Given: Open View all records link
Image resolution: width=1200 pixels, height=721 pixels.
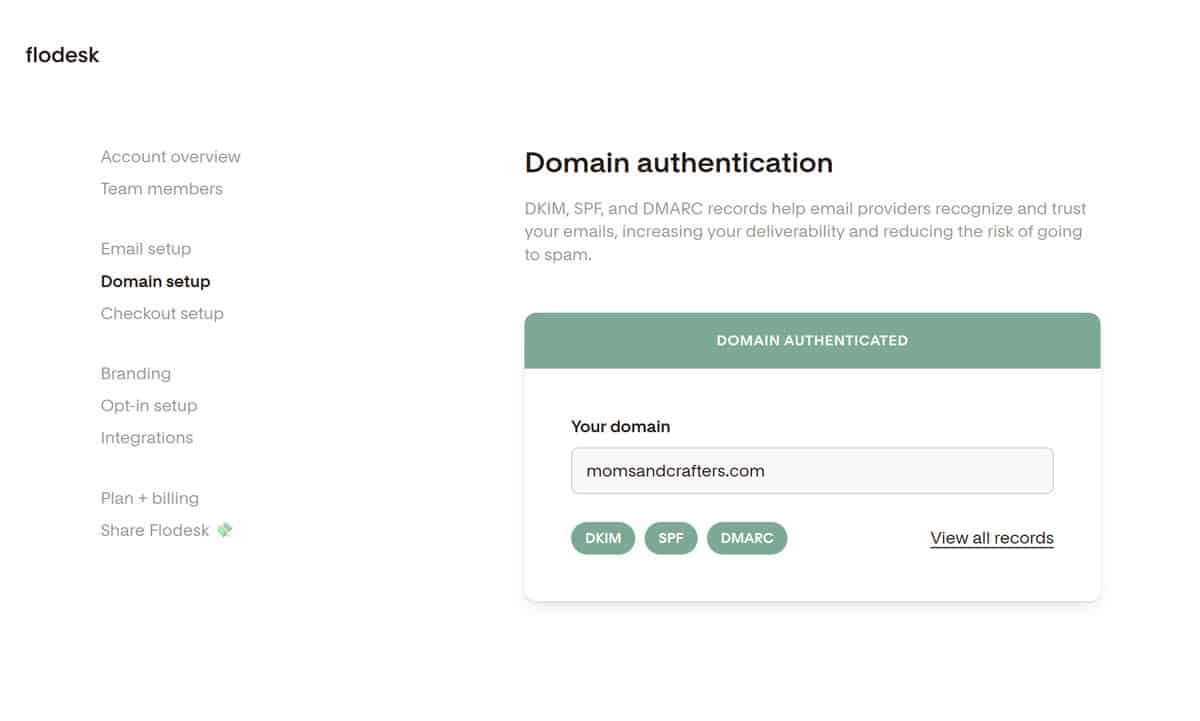Looking at the screenshot, I should coord(991,538).
